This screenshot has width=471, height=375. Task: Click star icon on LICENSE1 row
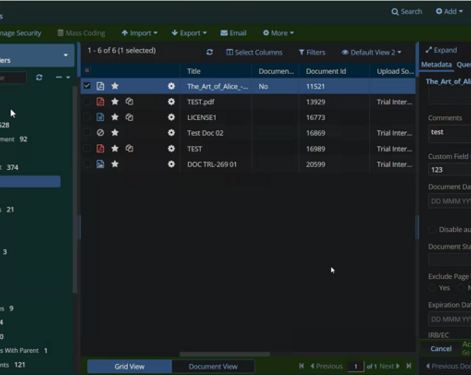[x=115, y=117]
